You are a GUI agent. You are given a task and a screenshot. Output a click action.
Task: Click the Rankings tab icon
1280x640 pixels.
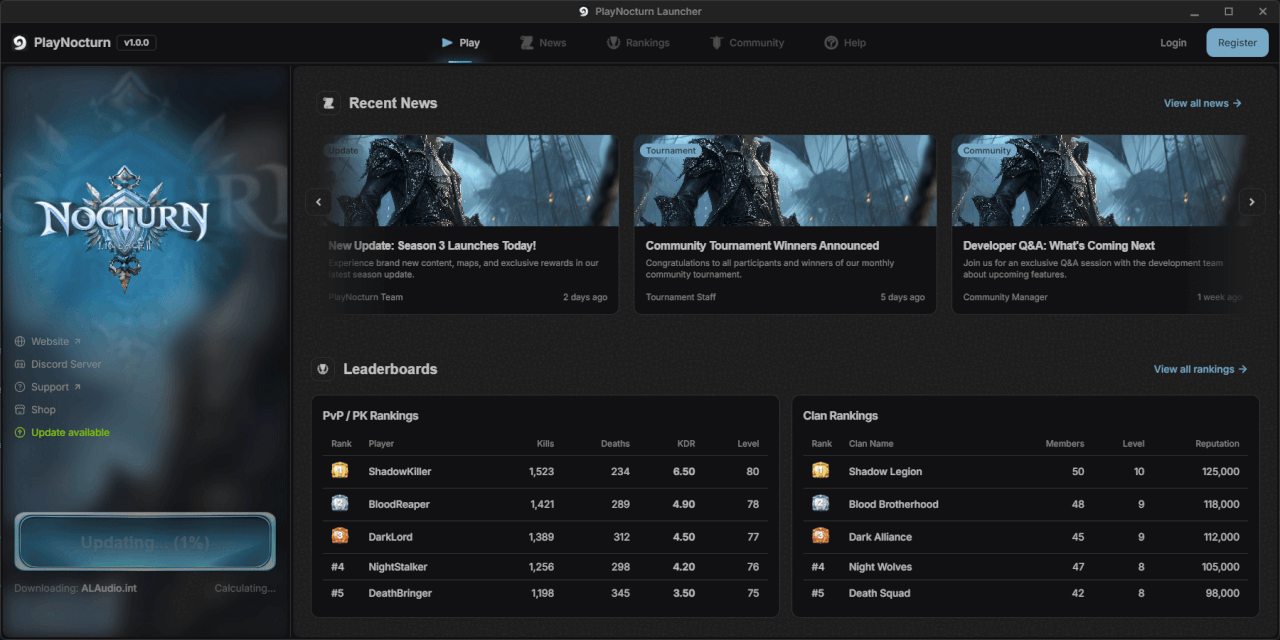click(614, 43)
